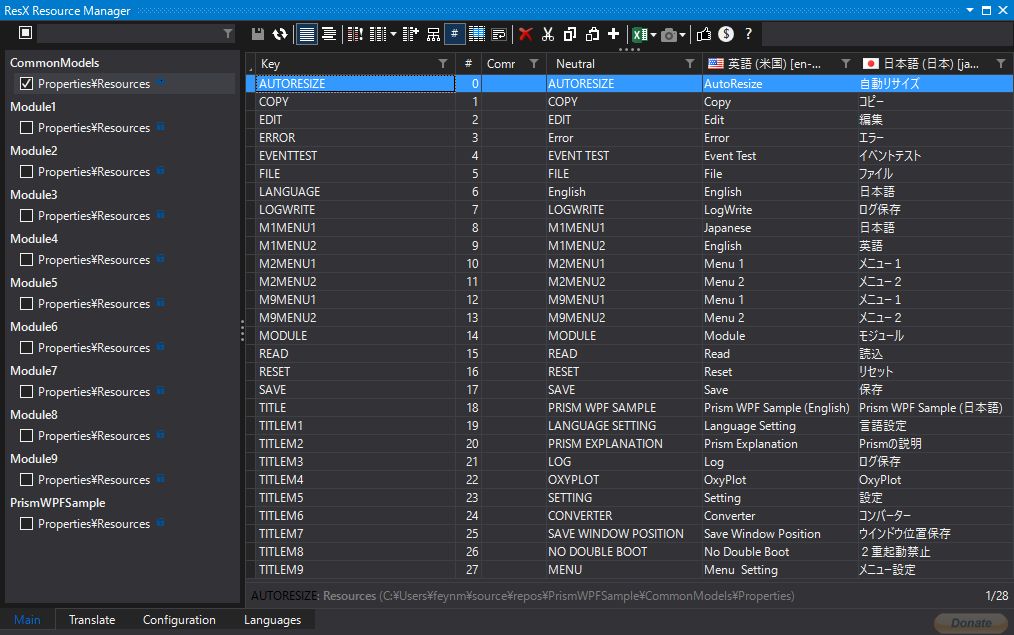This screenshot has height=635, width=1014.
Task: Click the filter icon on Japanese column header
Action: tap(1001, 63)
